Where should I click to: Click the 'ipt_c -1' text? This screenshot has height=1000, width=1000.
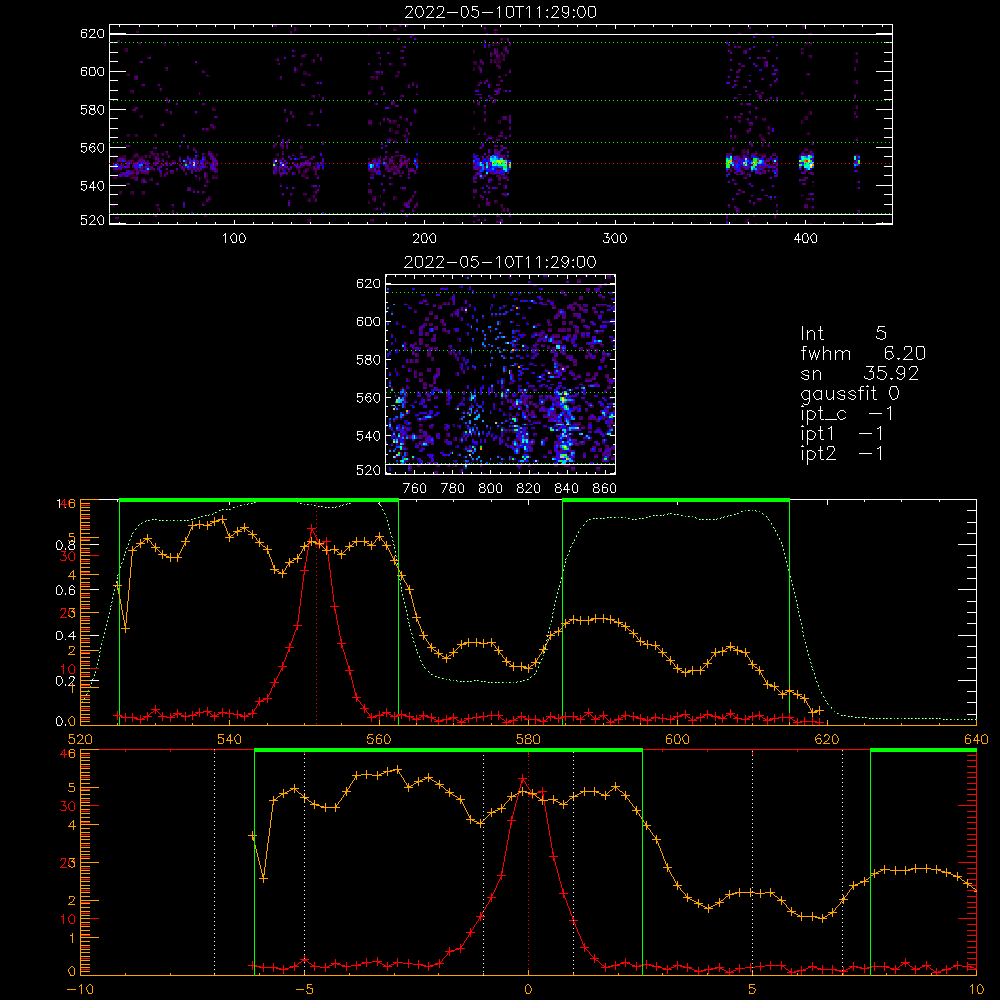point(846,414)
